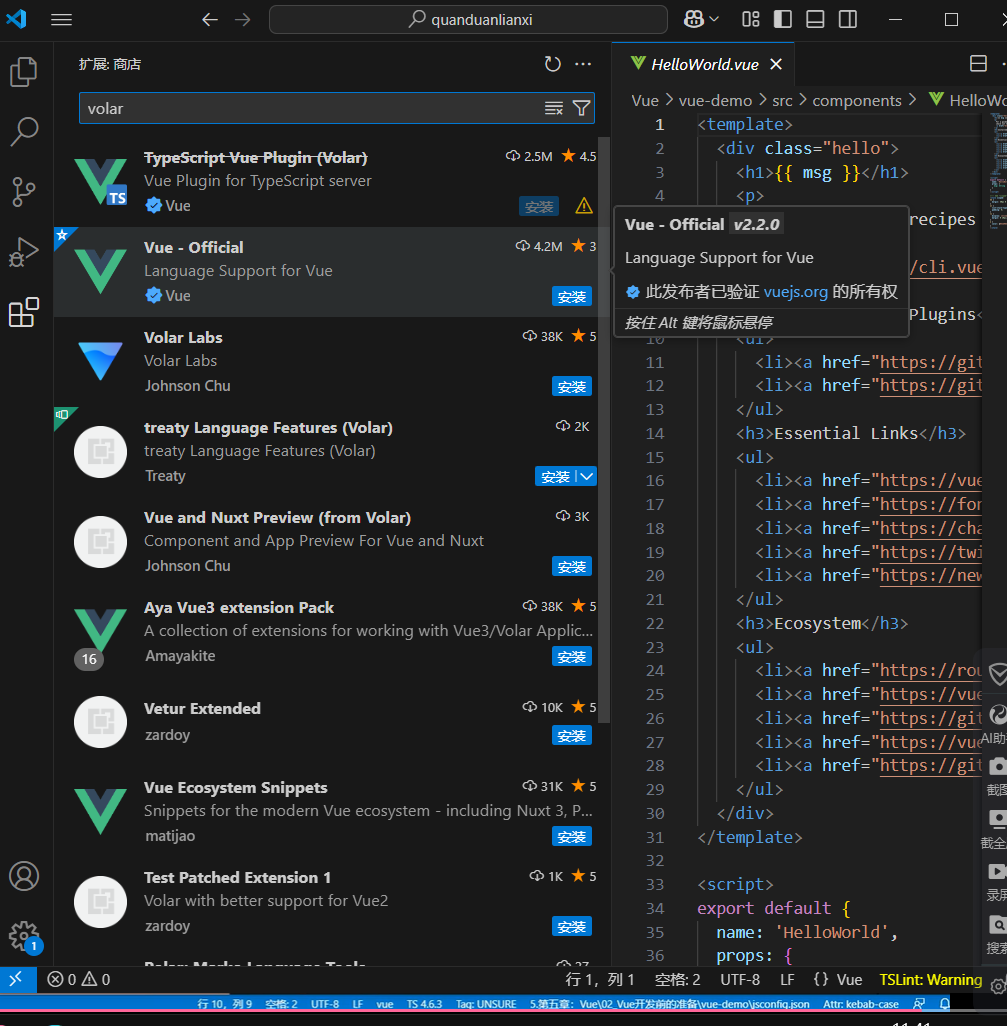This screenshot has height=1026, width=1007.
Task: Open the Copilot dropdown chevron
Action: [x=714, y=20]
